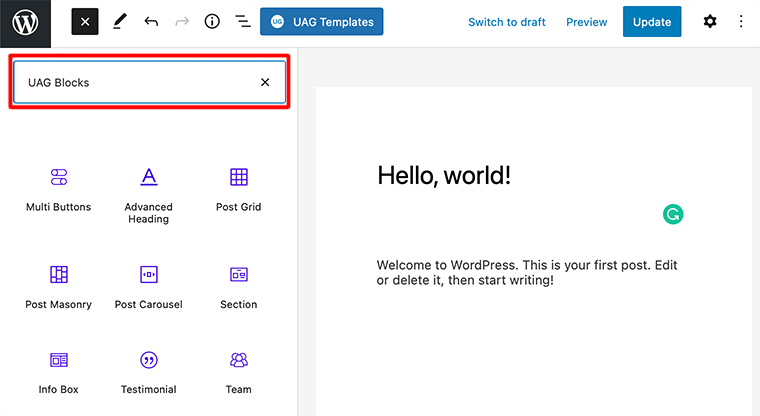Open UAG Templates library
Viewport: 760px width, 416px height.
(x=321, y=22)
